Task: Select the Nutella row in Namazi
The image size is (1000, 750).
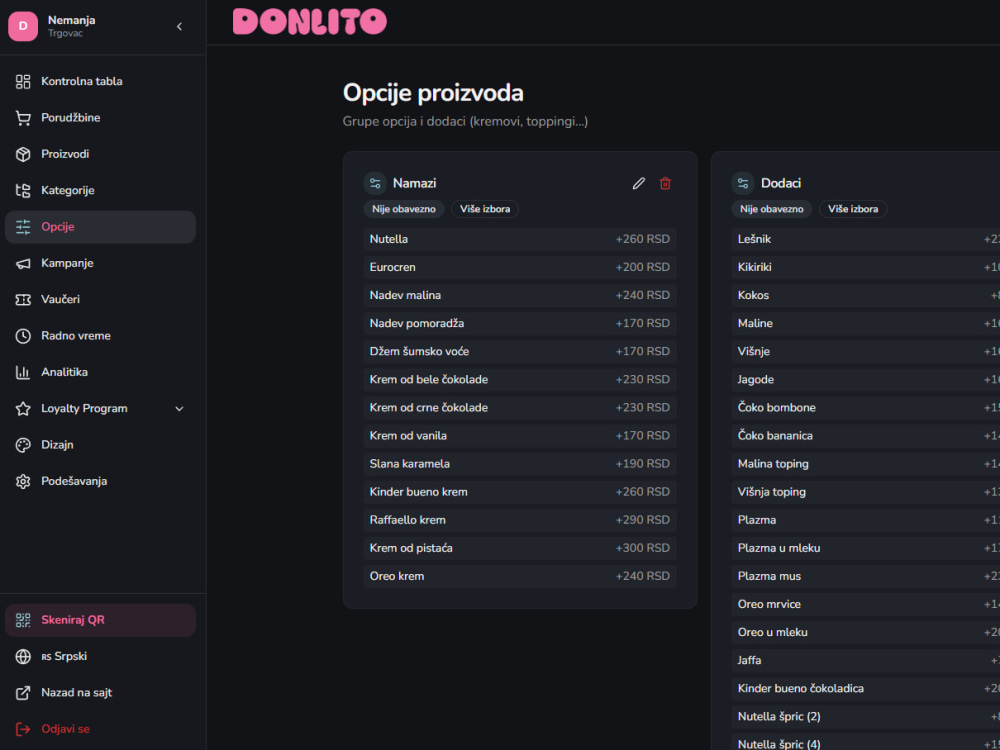Action: pos(520,239)
